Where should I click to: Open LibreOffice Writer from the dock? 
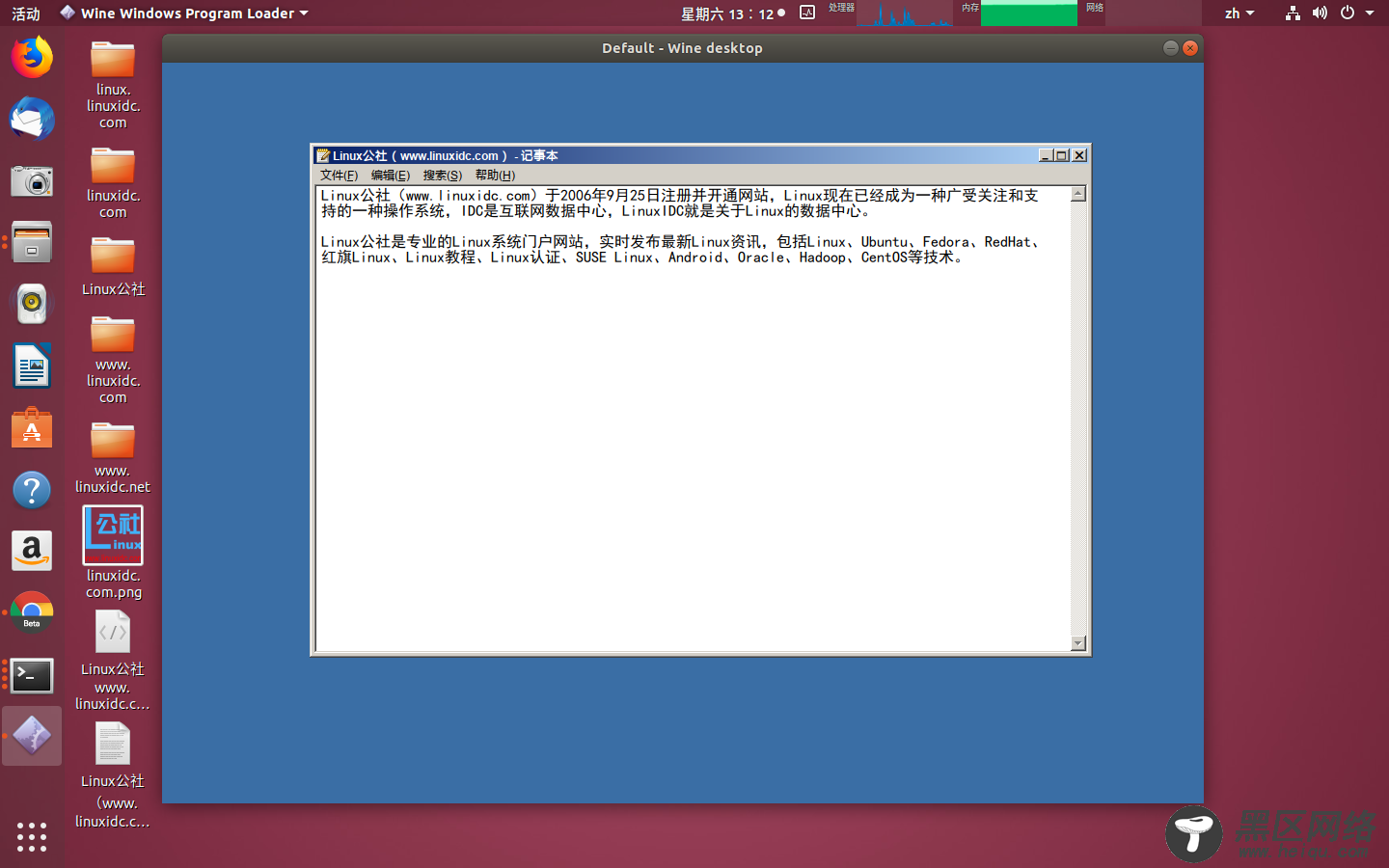pos(32,366)
